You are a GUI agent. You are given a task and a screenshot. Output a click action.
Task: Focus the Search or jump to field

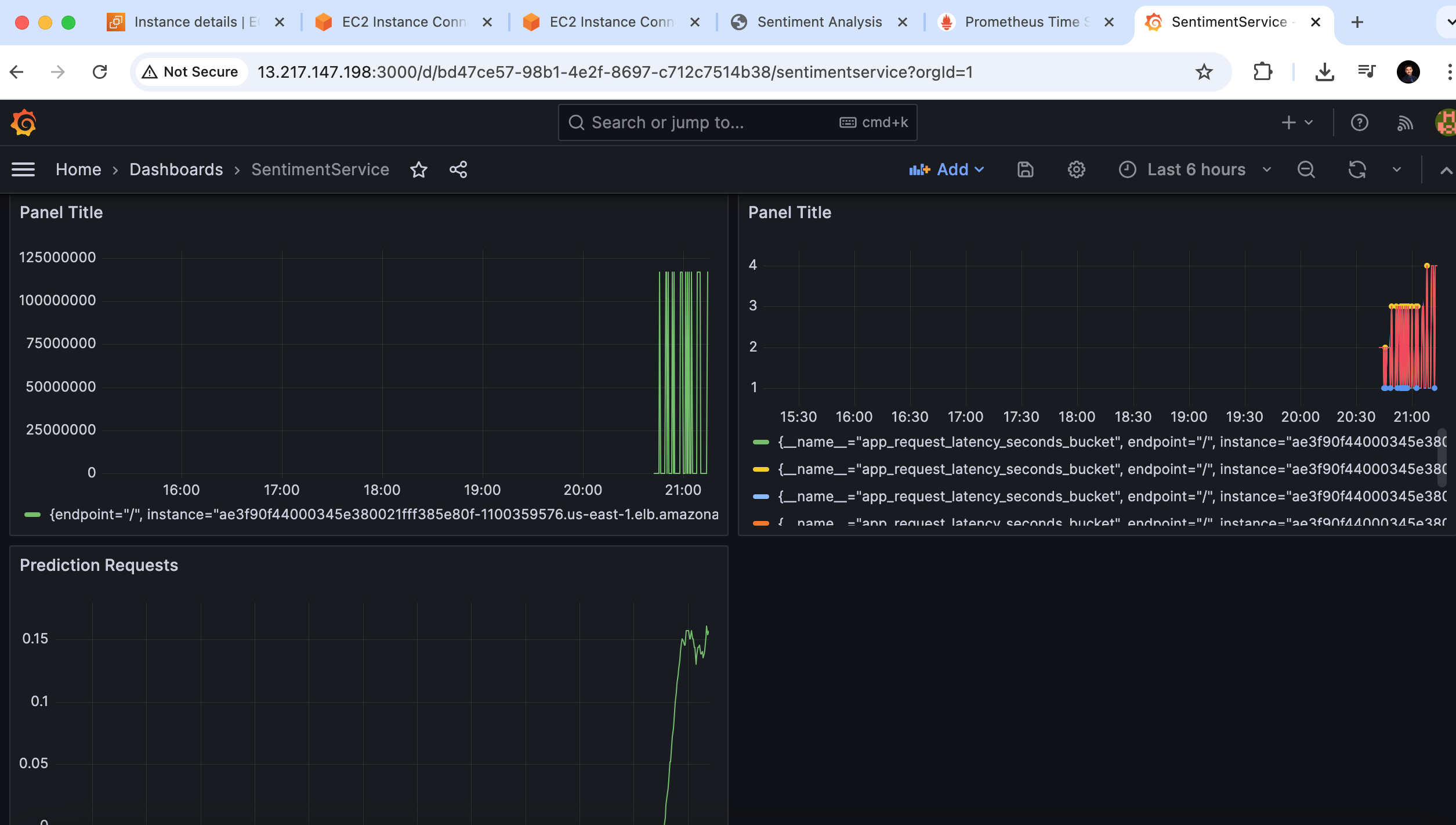(737, 122)
